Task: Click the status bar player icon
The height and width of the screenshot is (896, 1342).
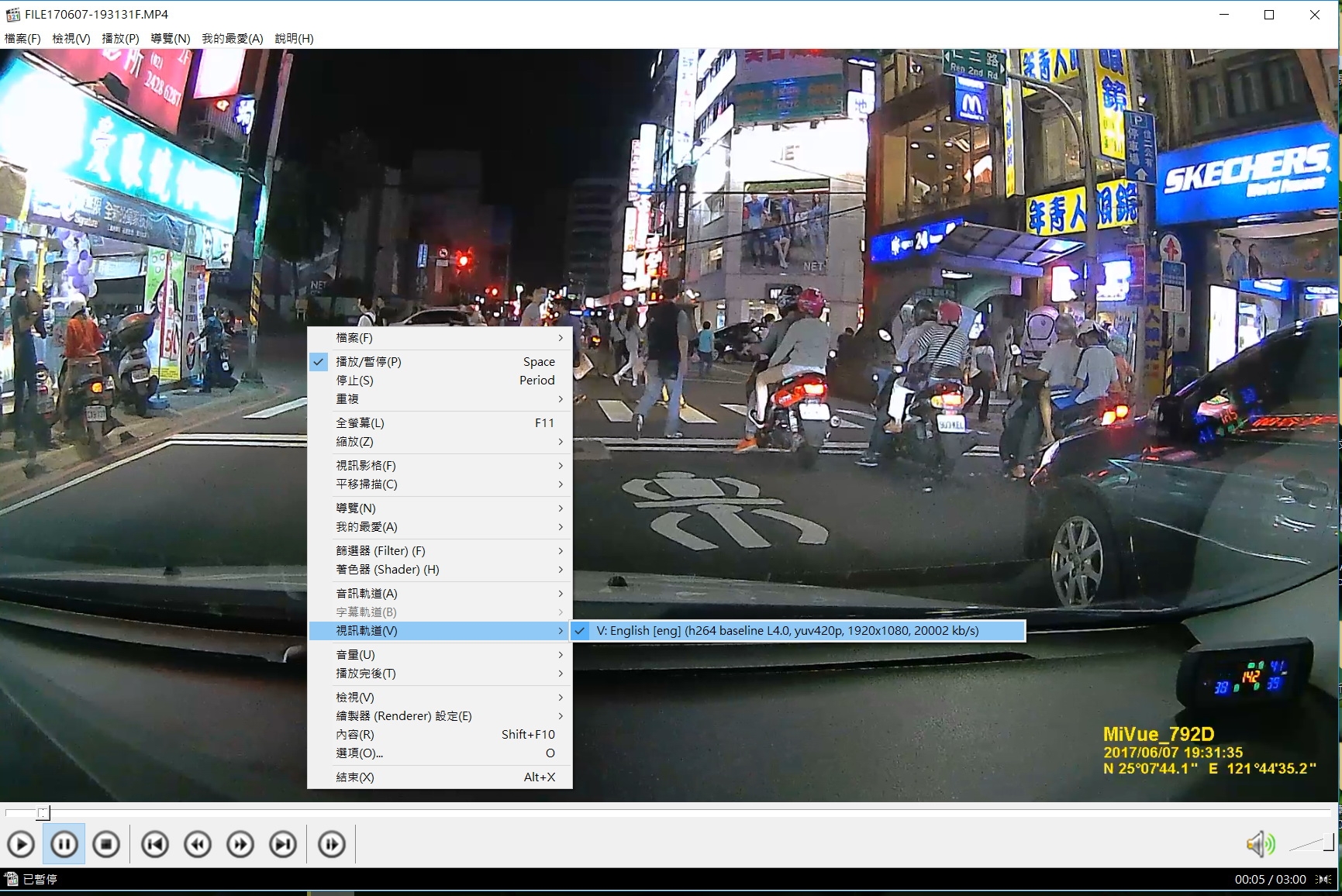Action: pyautogui.click(x=12, y=879)
